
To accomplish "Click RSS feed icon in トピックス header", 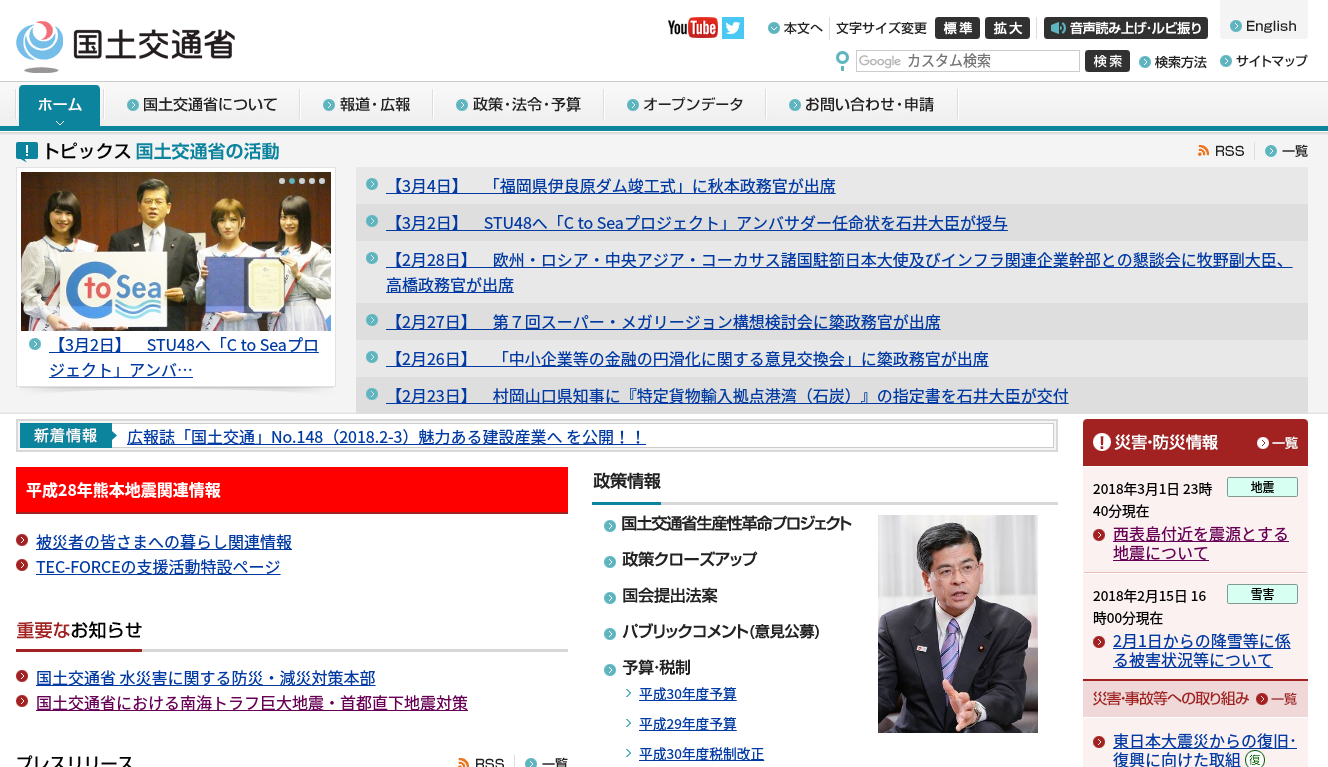I will (x=1204, y=151).
